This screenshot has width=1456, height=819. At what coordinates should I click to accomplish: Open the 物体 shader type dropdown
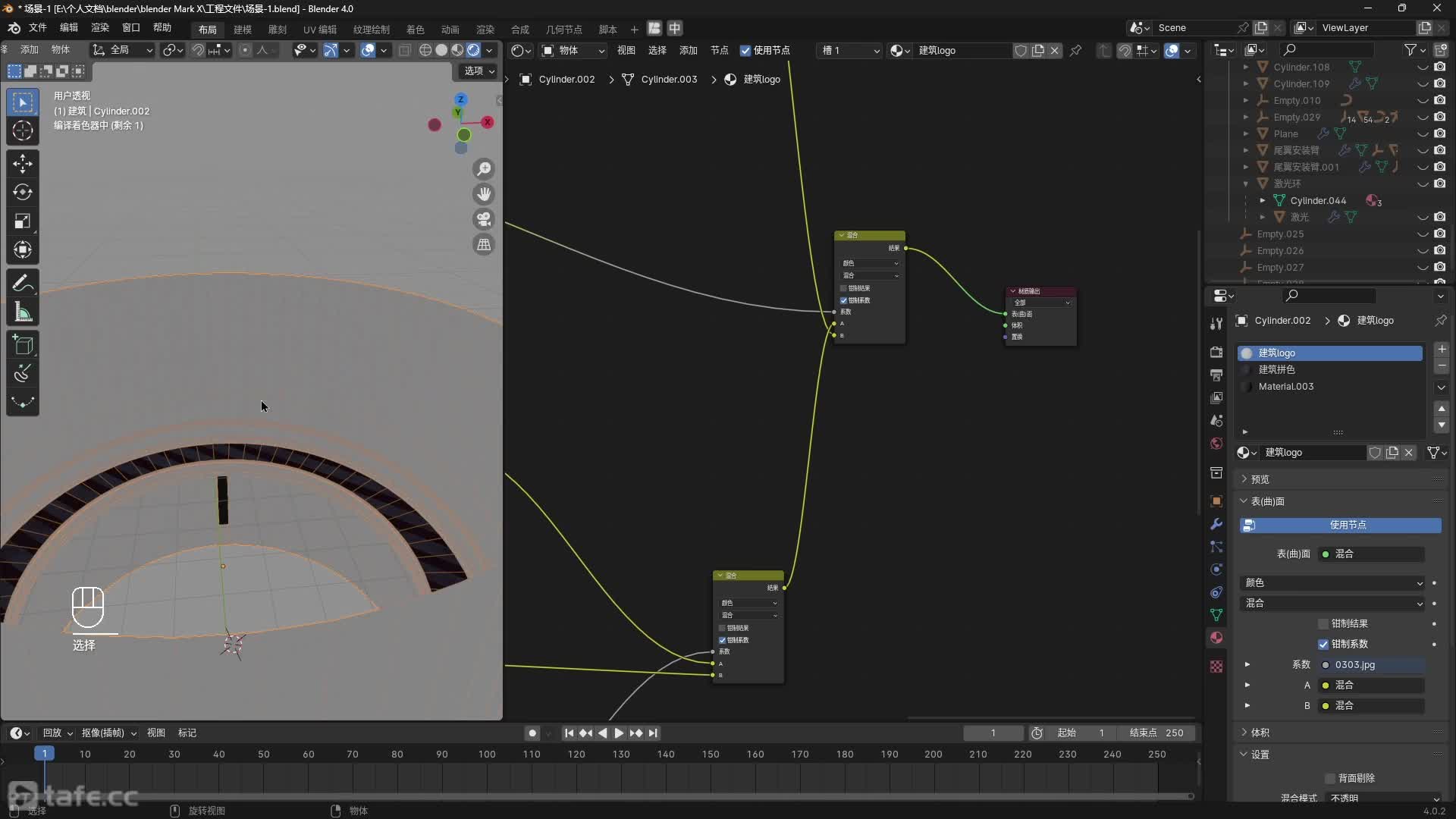tap(573, 51)
